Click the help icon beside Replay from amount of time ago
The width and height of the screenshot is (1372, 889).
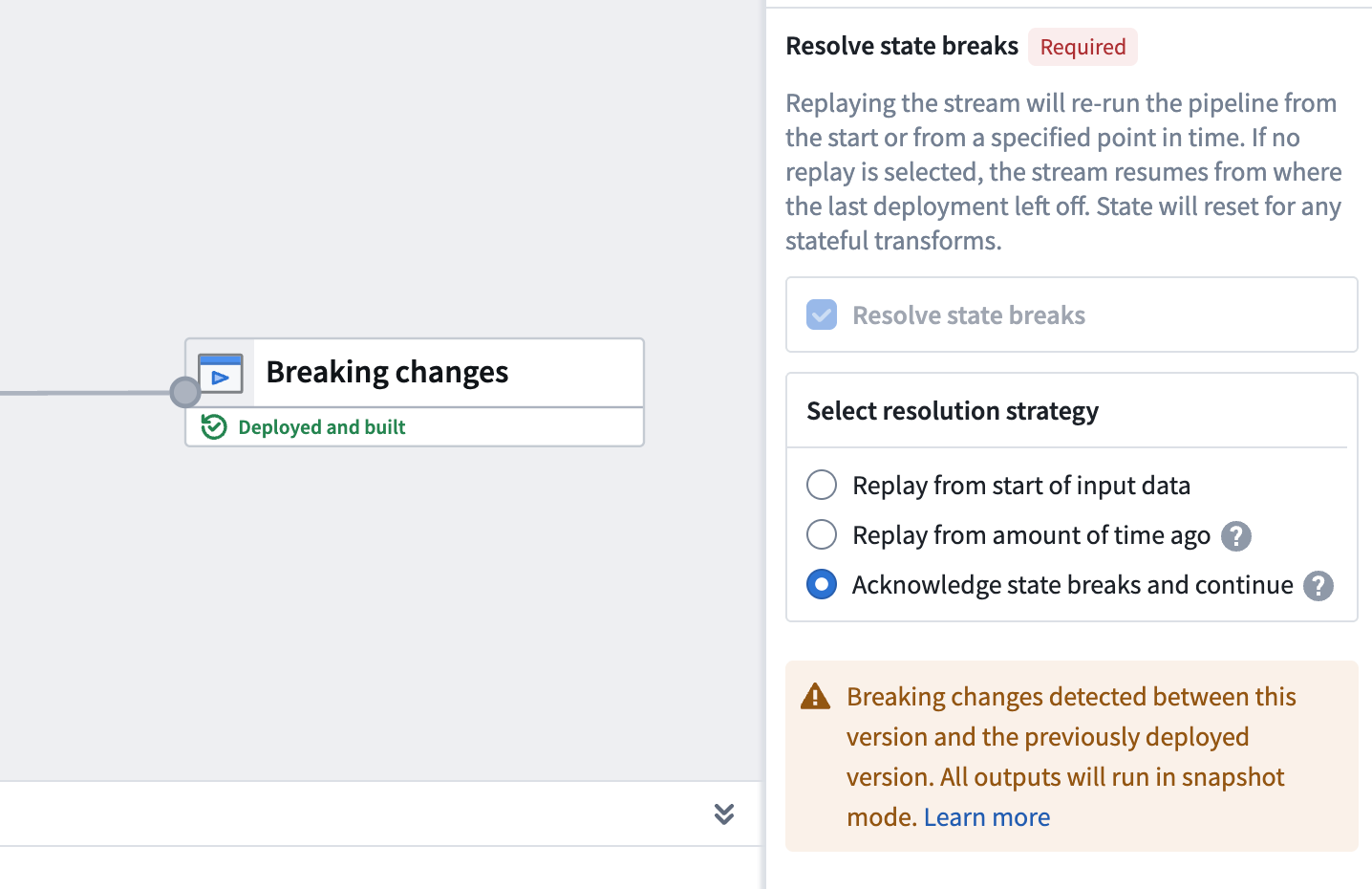(1236, 536)
